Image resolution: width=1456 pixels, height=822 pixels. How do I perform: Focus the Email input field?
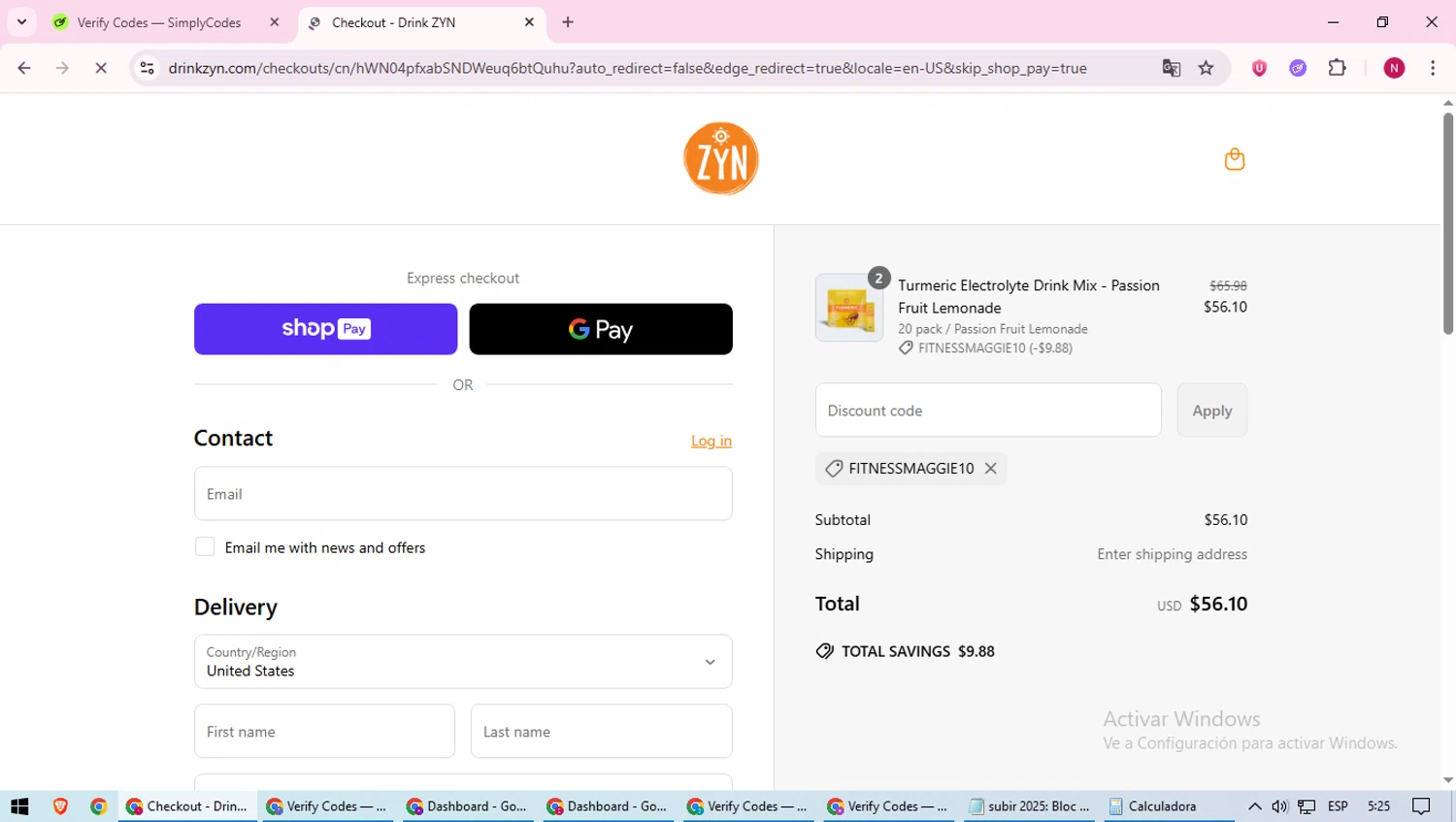463,494
